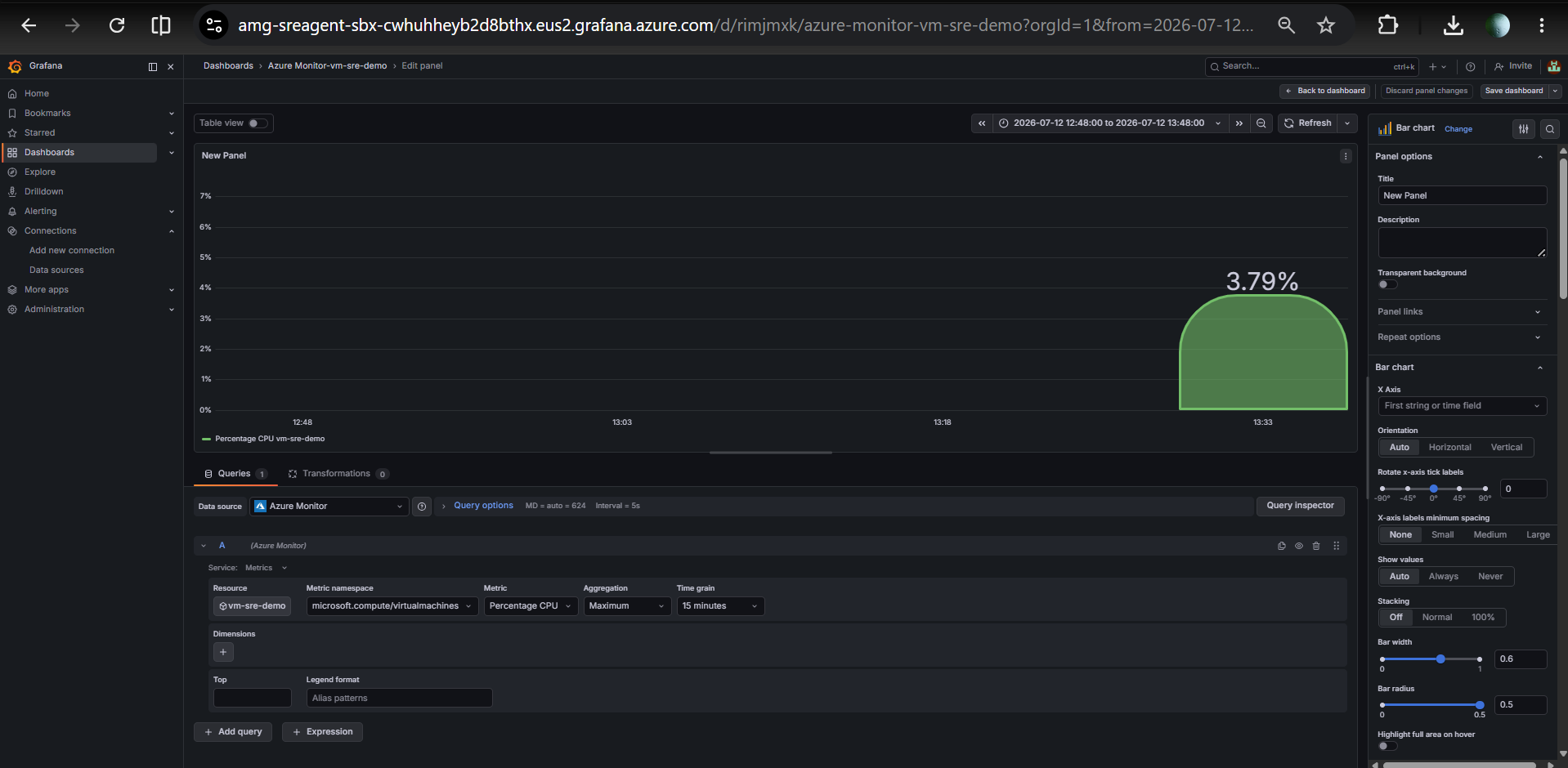The height and width of the screenshot is (768, 1568).
Task: Open the time range picker dropdown
Action: pyautogui.click(x=1110, y=123)
